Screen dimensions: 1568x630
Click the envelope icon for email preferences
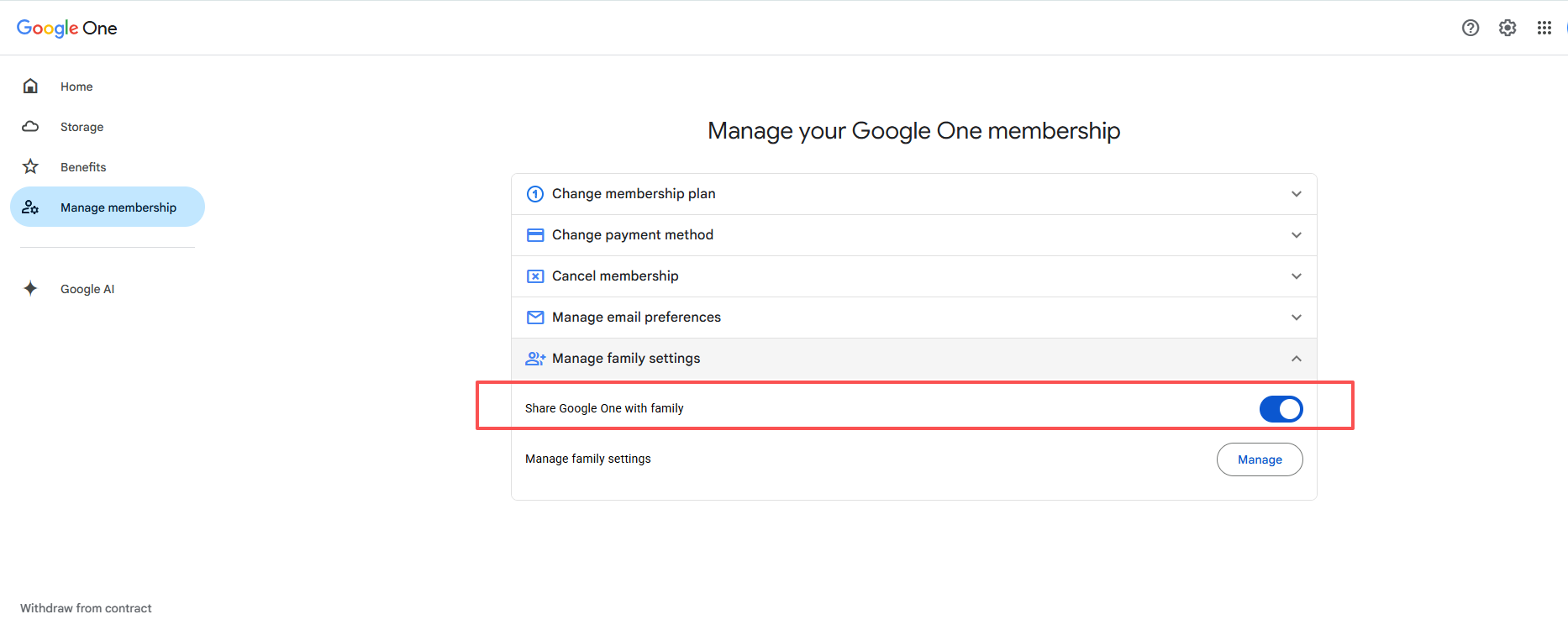[x=535, y=318]
